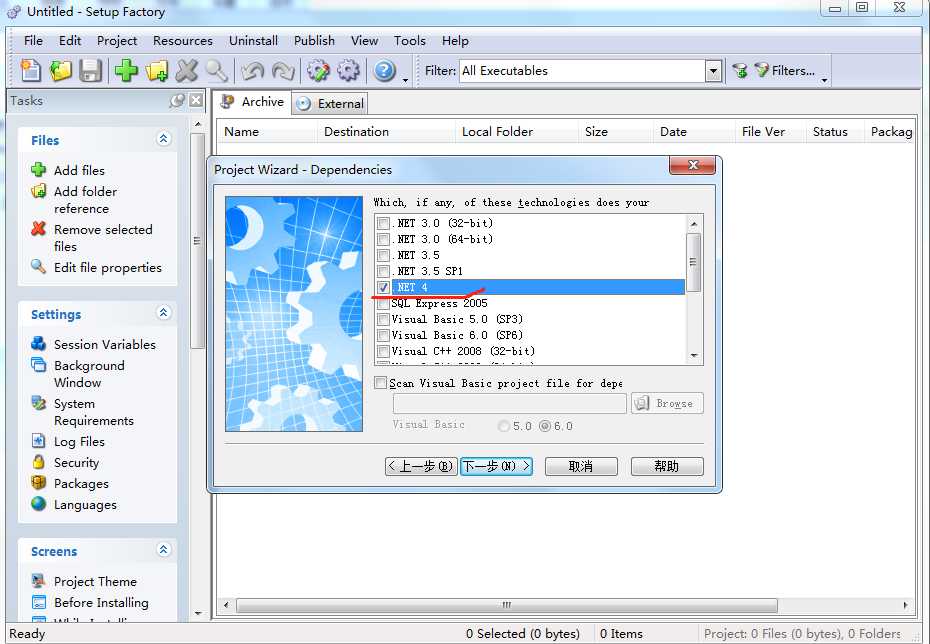Click the blue Help question mark icon
The image size is (930, 644).
(384, 71)
